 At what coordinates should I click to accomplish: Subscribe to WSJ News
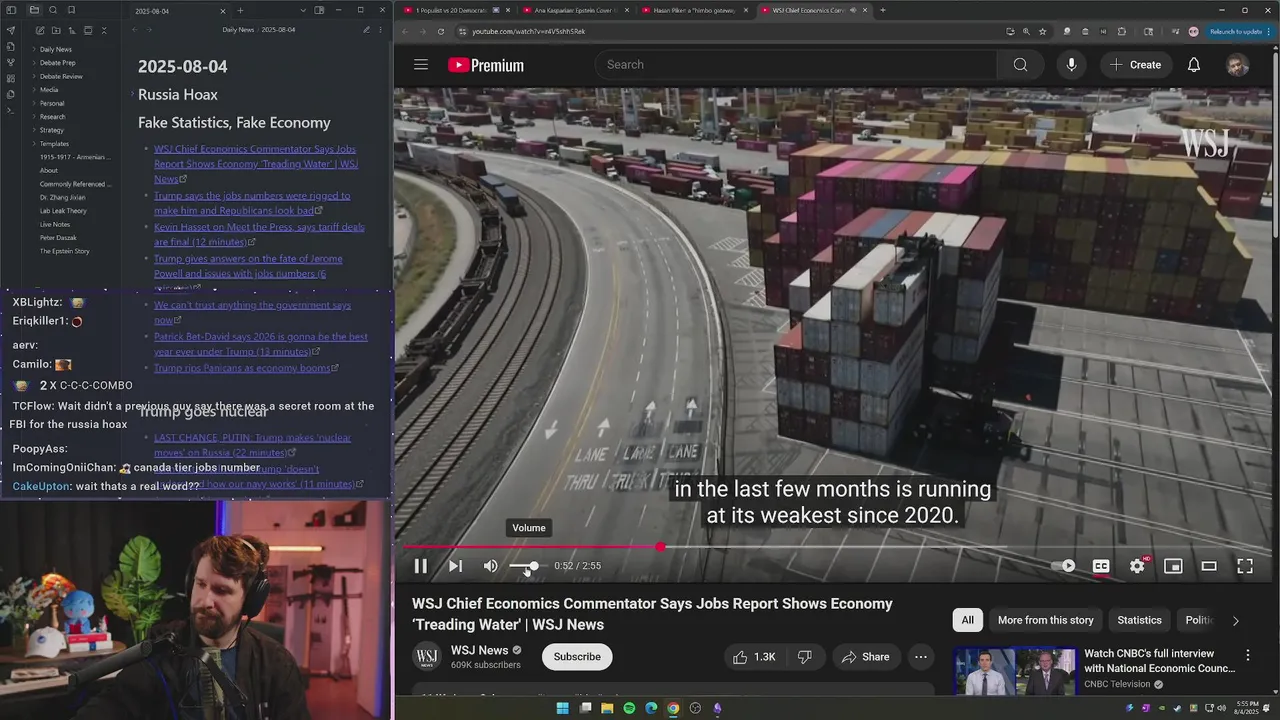pos(577,657)
